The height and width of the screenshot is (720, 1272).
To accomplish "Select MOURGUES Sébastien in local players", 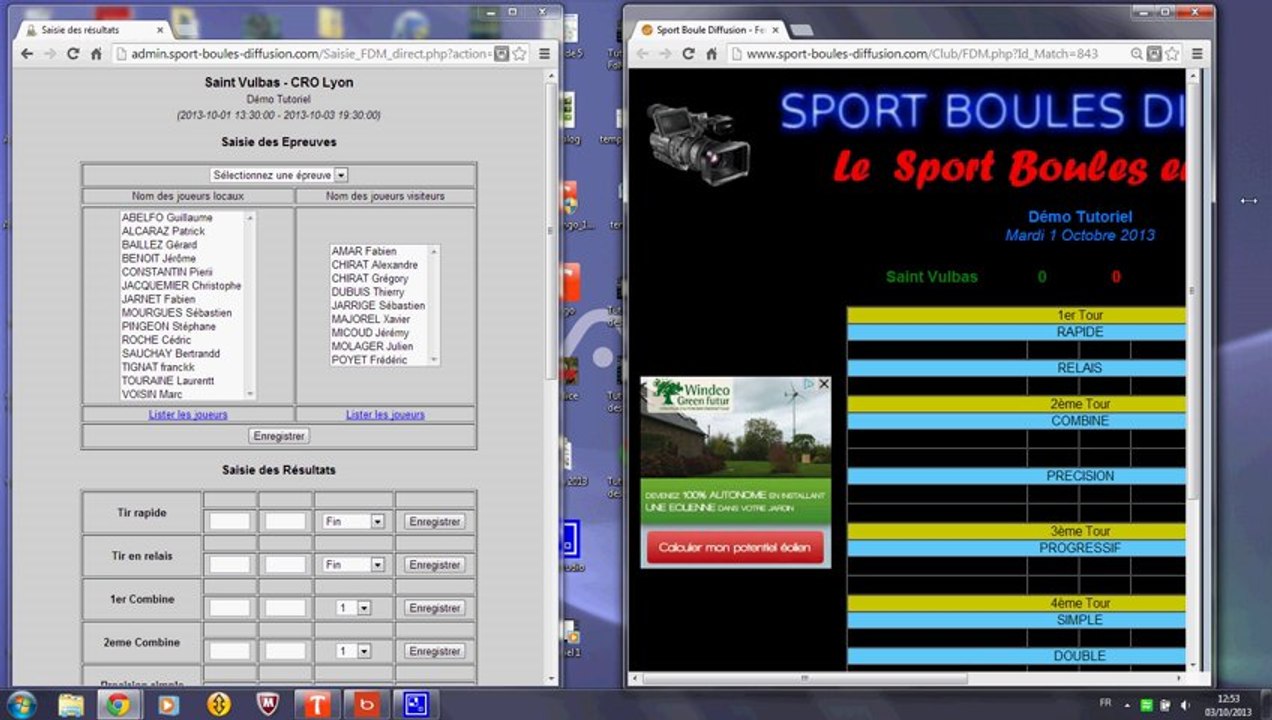I will (177, 313).
